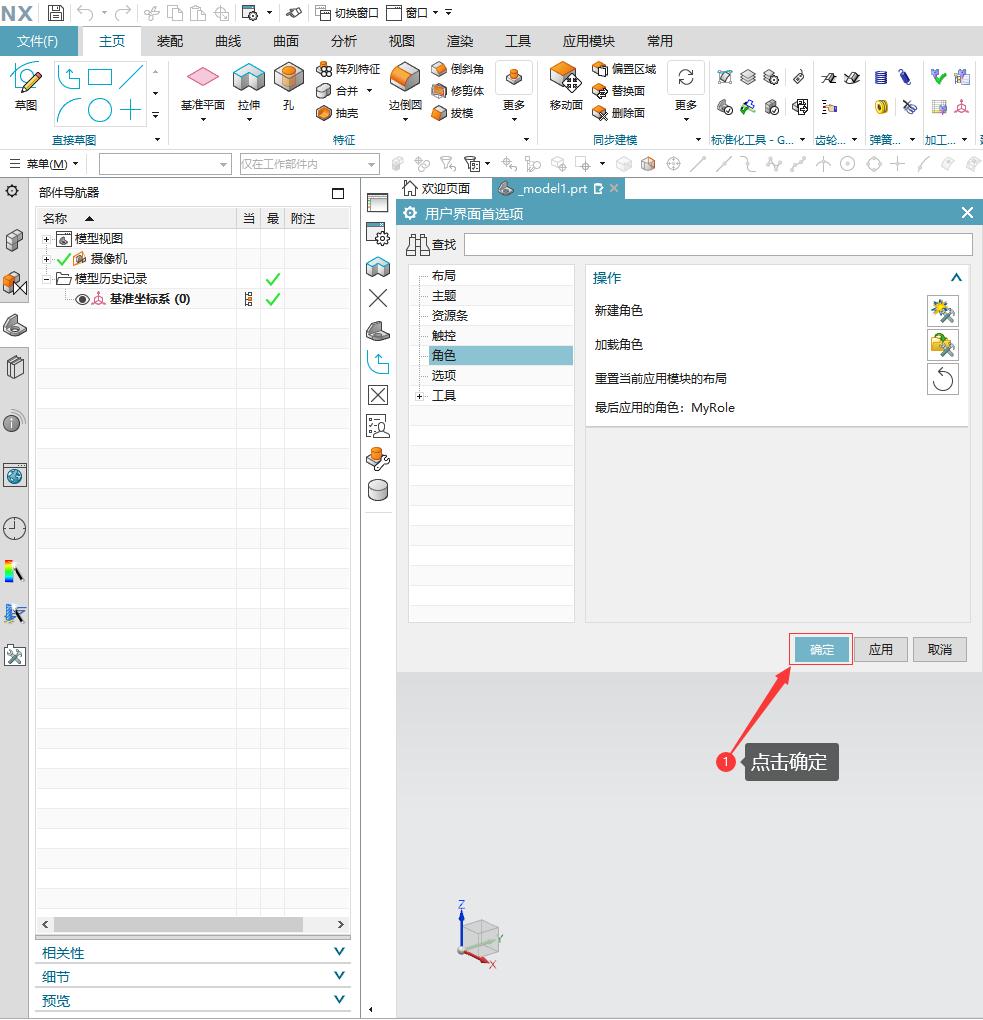The width and height of the screenshot is (983, 1020).
Task: Toggle the green check next to 摄像机
Action: tap(64, 259)
